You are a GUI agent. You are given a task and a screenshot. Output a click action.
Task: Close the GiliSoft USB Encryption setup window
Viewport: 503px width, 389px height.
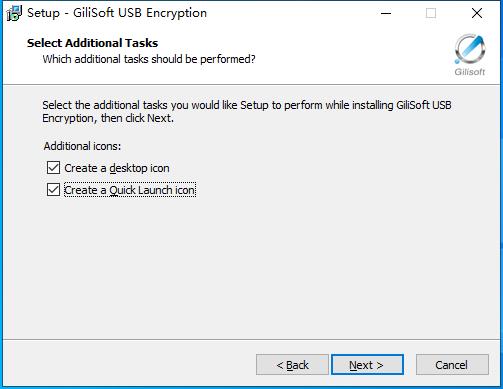tap(477, 13)
